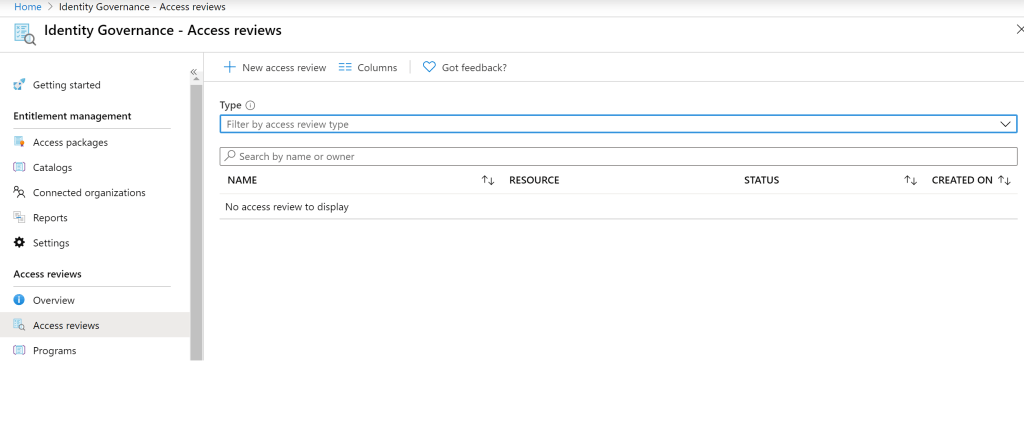1024x430 pixels.
Task: Click the Catalogs icon in sidebar
Action: 19,167
